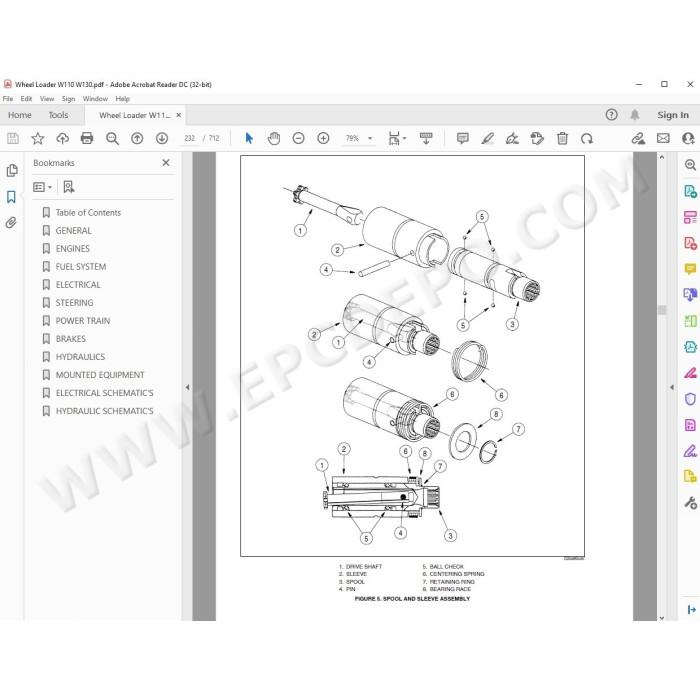Send file by email envelope icon

pyautogui.click(x=663, y=138)
